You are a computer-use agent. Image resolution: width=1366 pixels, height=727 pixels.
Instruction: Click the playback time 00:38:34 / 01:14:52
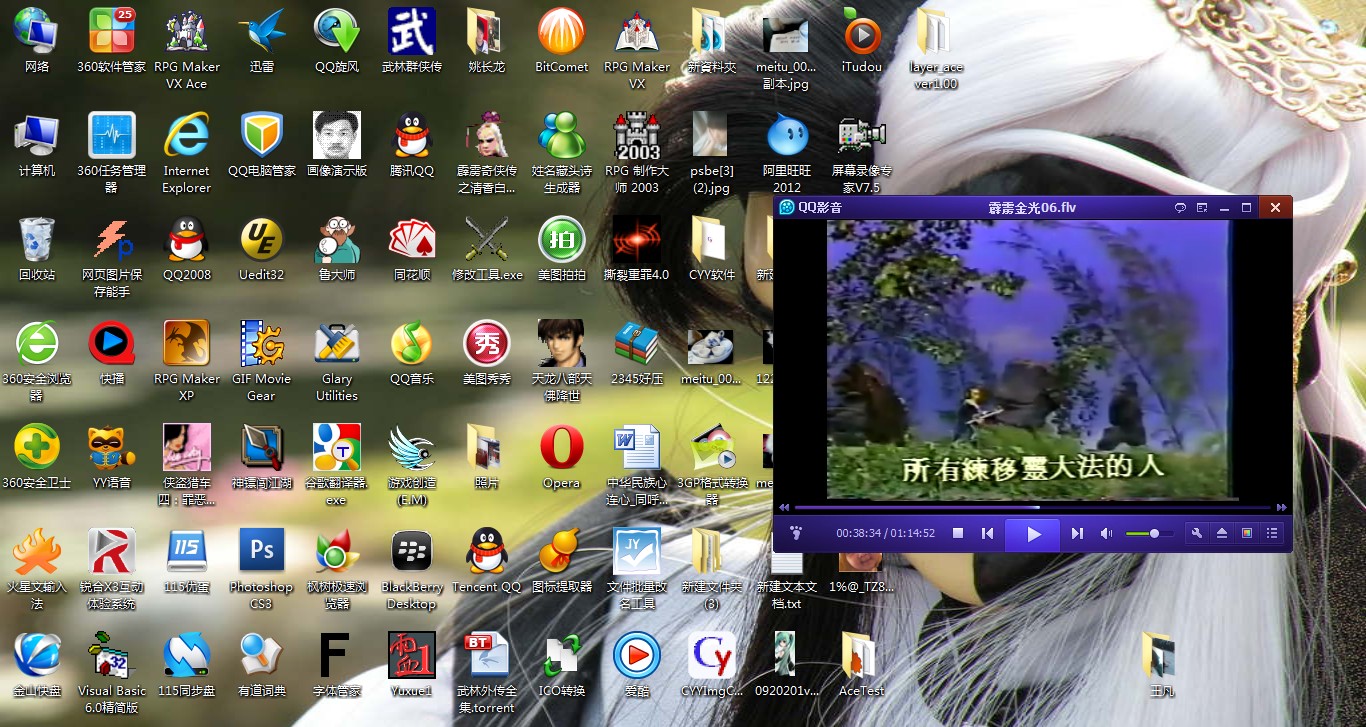coord(886,534)
